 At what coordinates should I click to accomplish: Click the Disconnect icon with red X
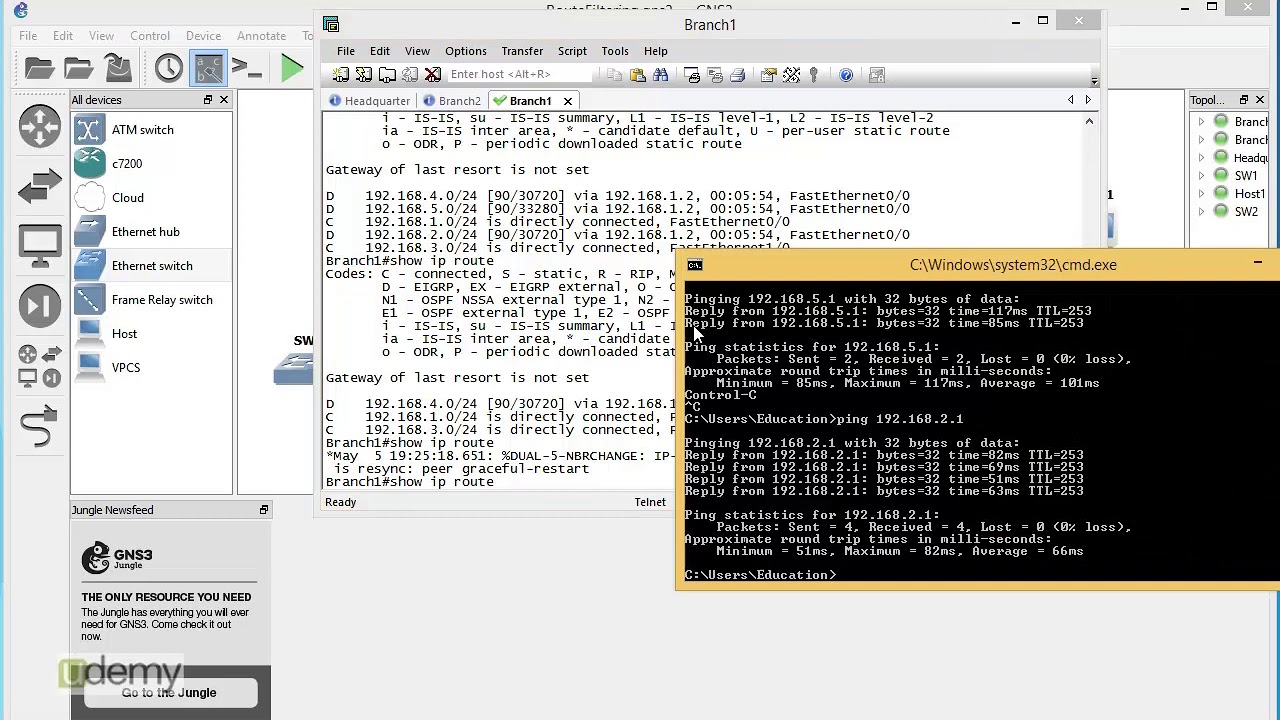pyautogui.click(x=433, y=75)
